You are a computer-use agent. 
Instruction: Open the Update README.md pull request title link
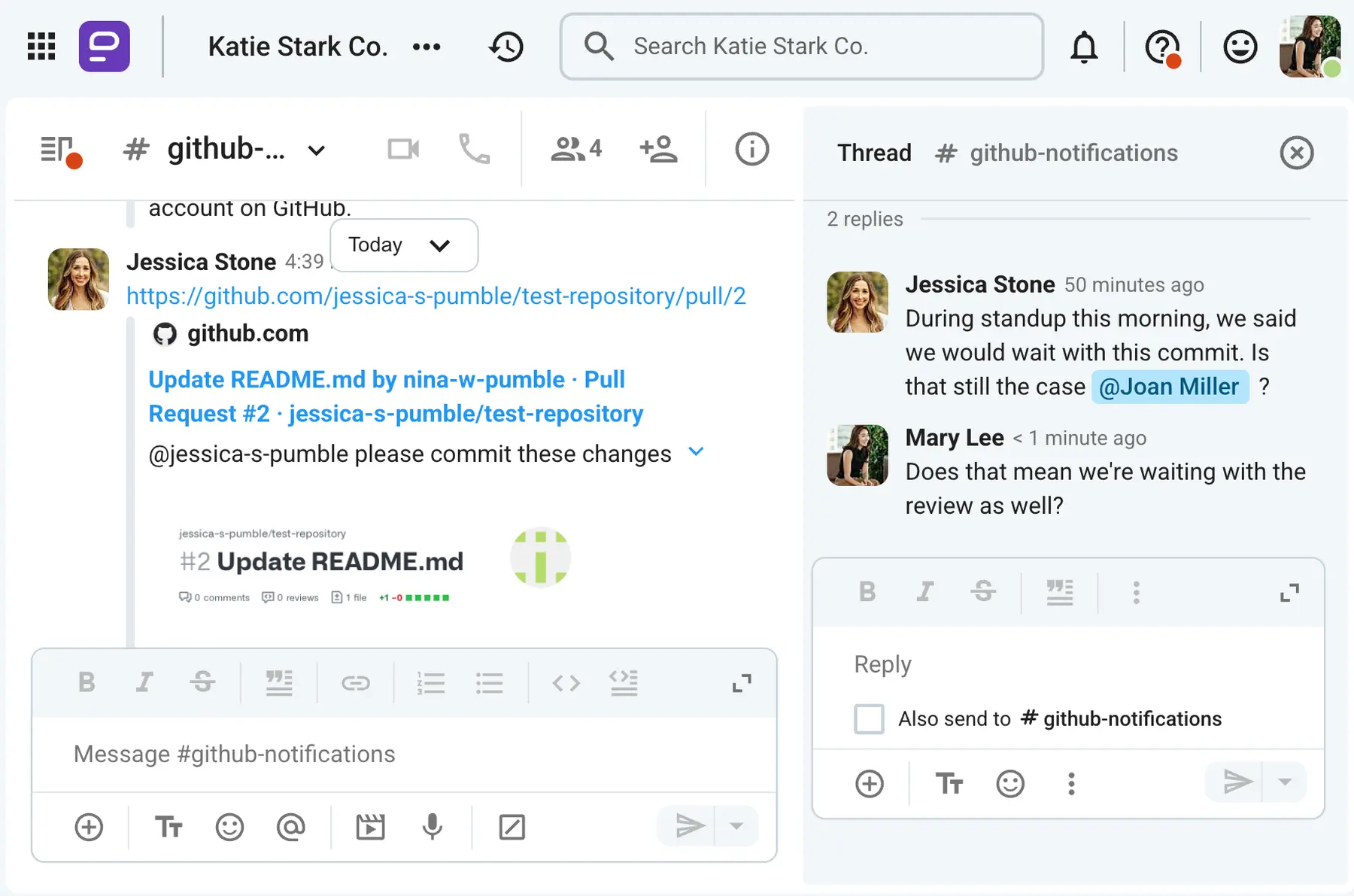coord(396,396)
